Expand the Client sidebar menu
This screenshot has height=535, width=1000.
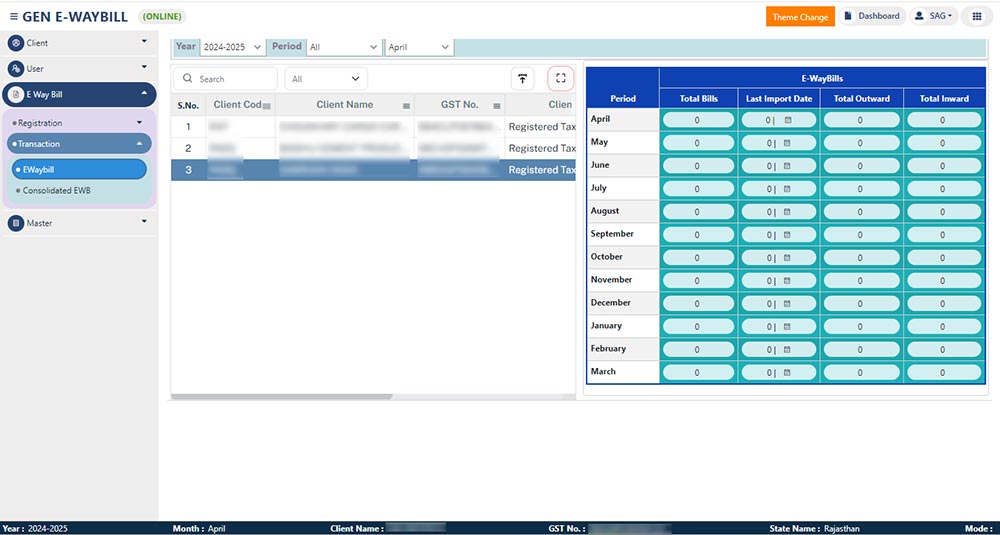(x=78, y=43)
